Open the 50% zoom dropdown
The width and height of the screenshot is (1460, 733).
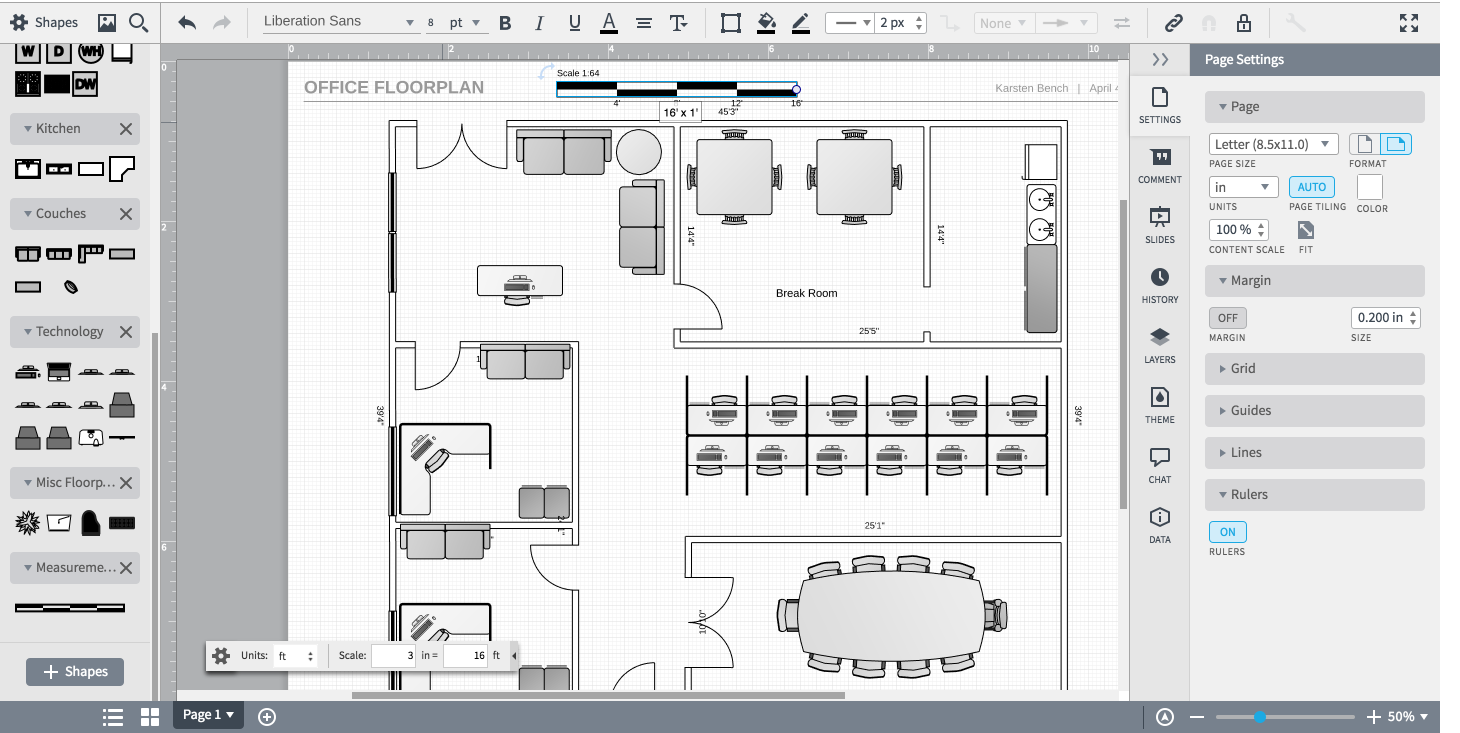[1407, 716]
